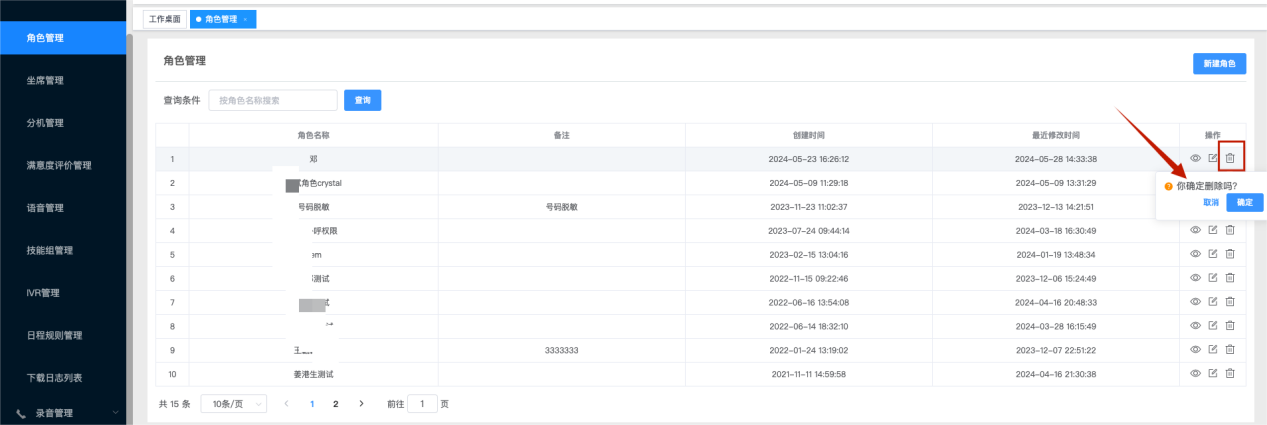
Task: Edit the role with remark 3333333
Action: pos(1213,350)
